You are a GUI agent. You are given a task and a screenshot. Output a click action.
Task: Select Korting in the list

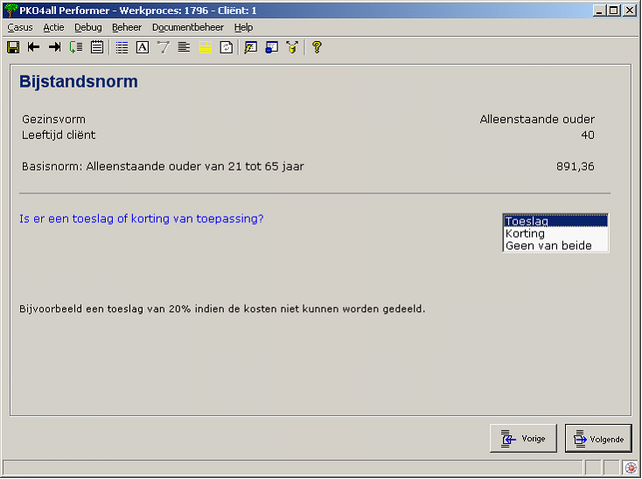(x=556, y=233)
